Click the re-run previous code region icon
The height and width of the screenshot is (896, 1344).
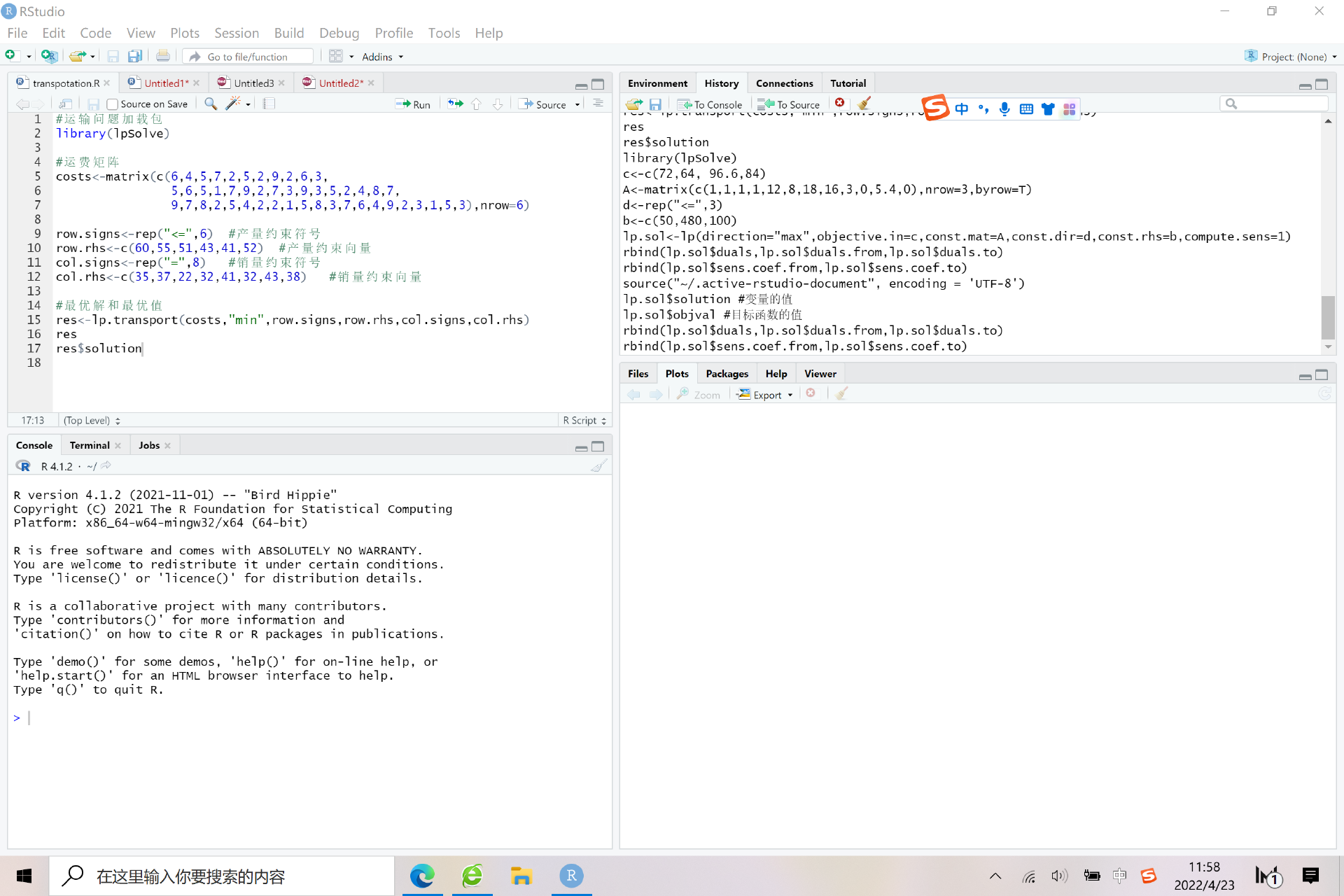click(x=456, y=104)
